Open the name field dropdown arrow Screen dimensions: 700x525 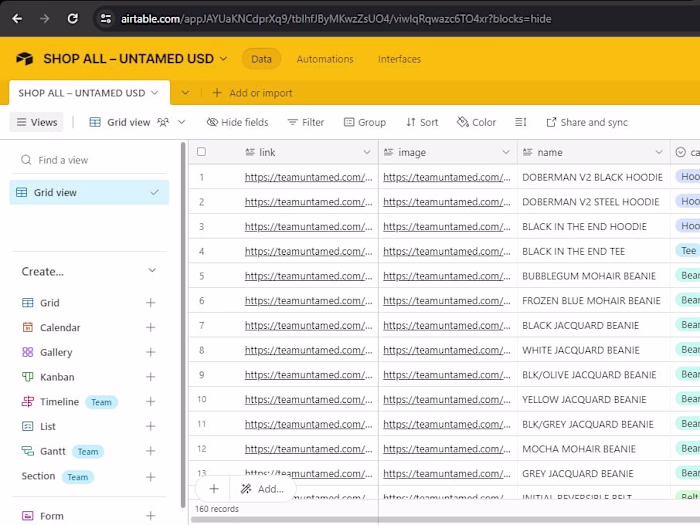coord(658,152)
